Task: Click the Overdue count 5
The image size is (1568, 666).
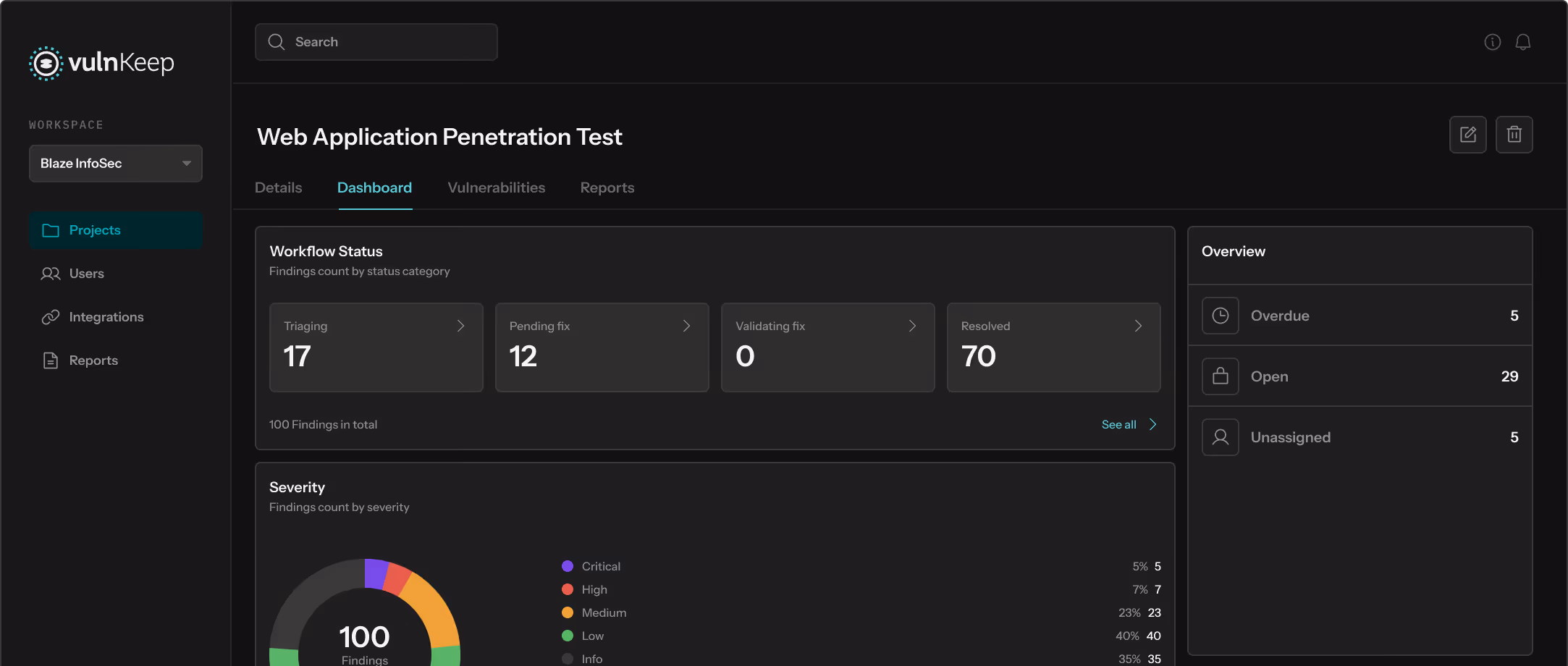Action: pos(1514,316)
